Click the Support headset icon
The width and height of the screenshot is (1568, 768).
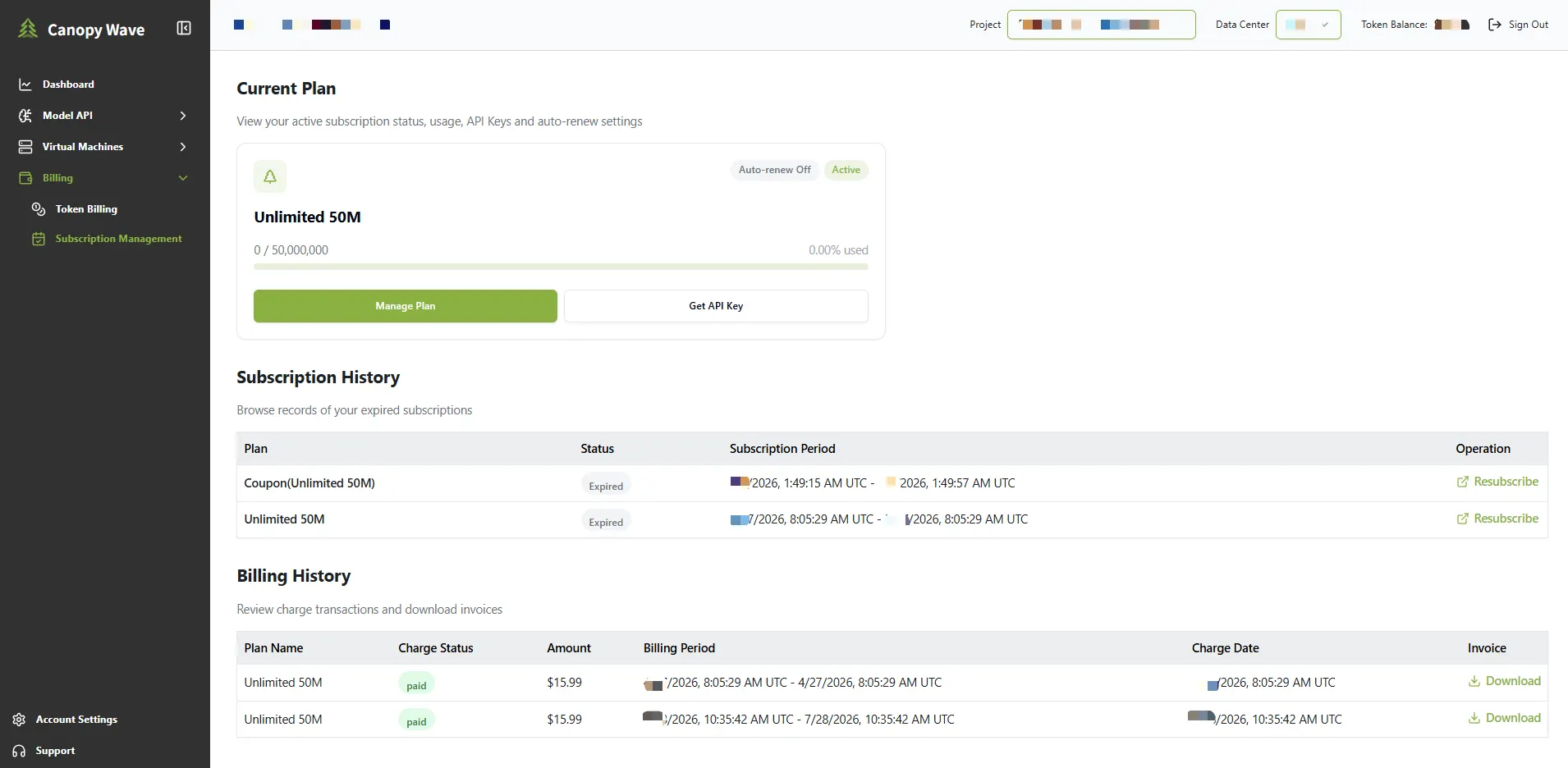pyautogui.click(x=19, y=751)
